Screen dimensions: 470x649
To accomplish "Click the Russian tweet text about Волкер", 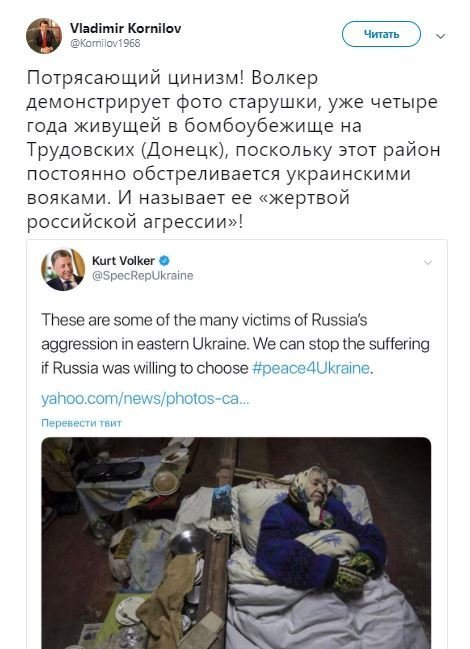I will click(233, 150).
